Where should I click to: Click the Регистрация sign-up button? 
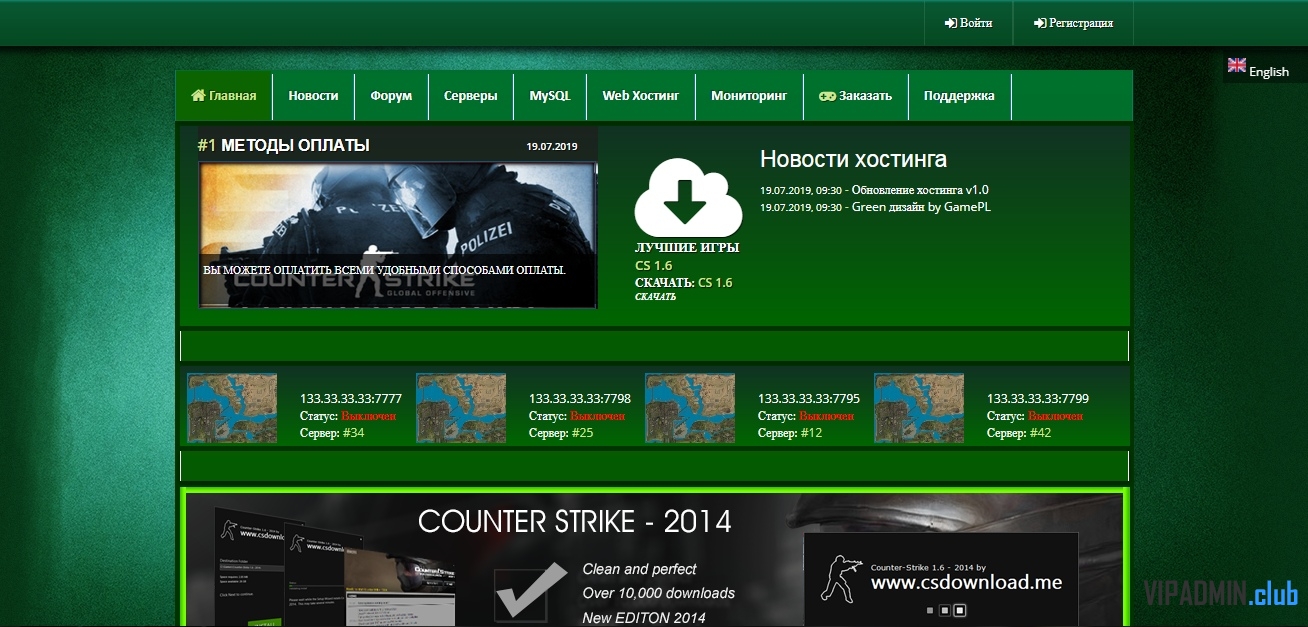[x=1073, y=23]
